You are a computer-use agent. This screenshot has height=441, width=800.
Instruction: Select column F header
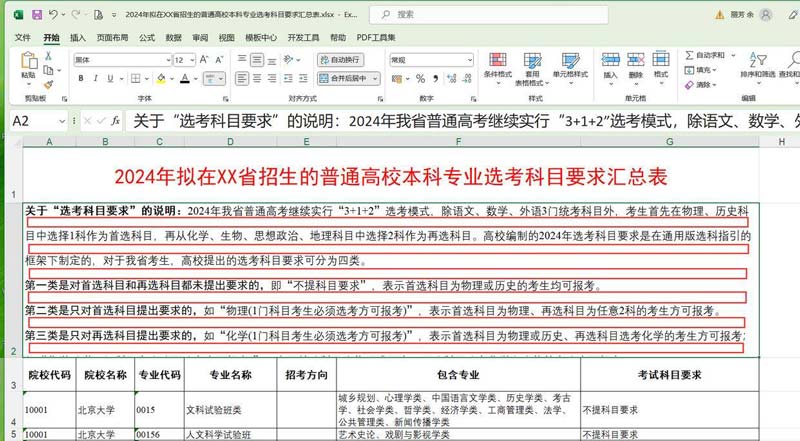click(458, 141)
